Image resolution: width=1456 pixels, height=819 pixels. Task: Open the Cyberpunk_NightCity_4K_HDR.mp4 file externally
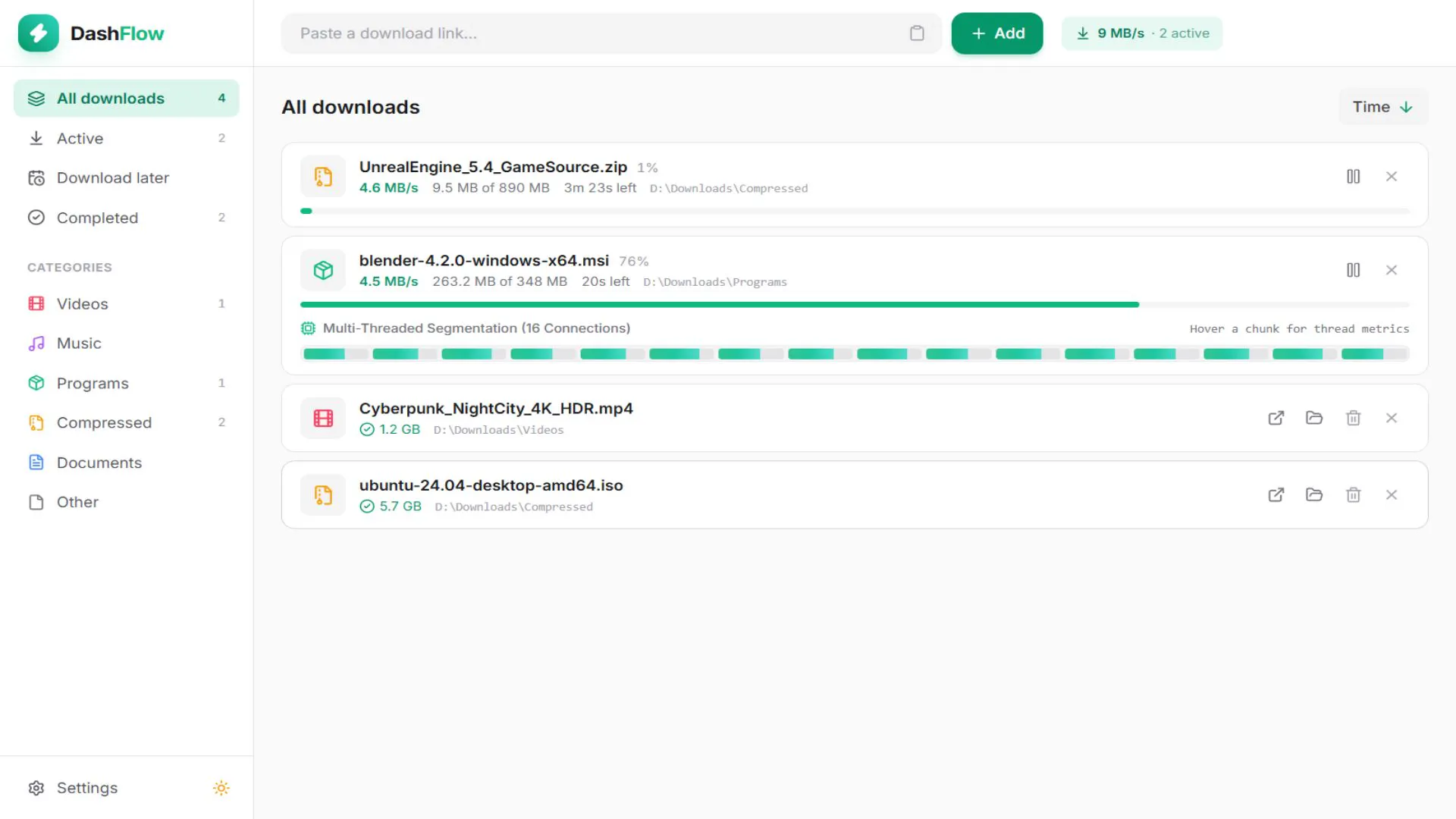coord(1276,418)
